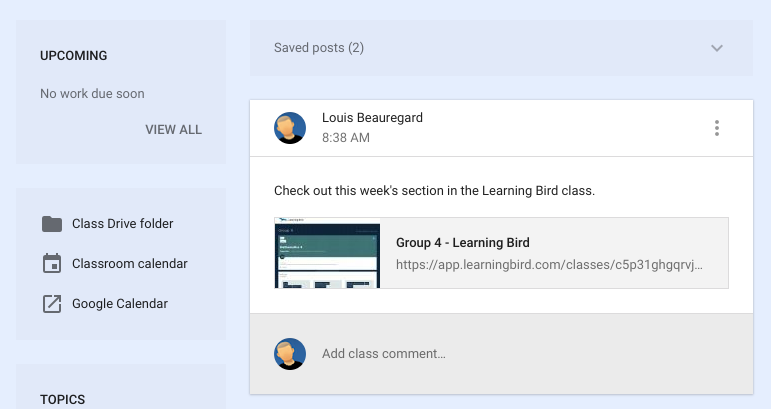
Task: Click the TOPICS section heading
Action: (x=62, y=399)
